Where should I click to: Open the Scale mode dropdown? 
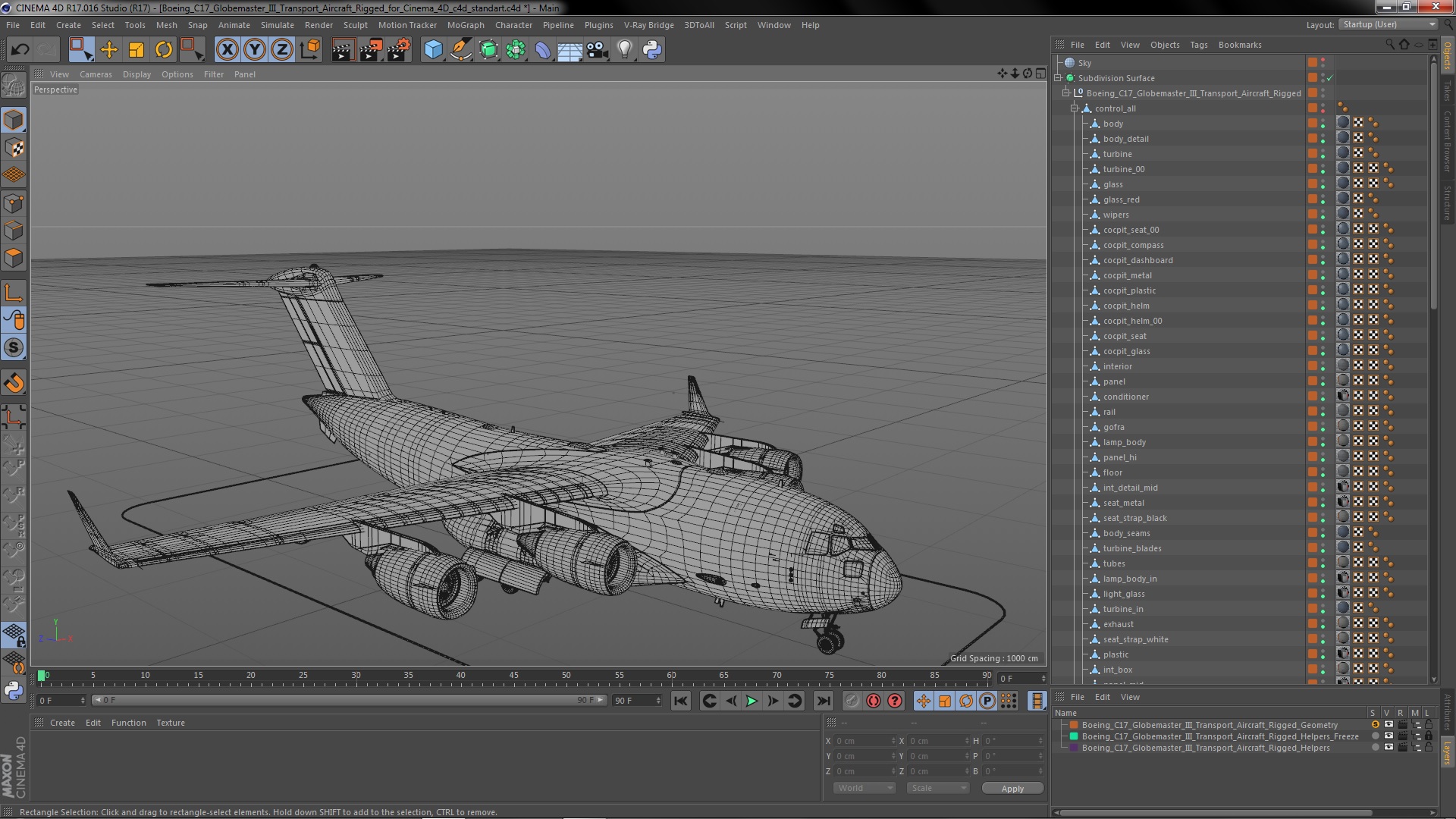tap(938, 788)
